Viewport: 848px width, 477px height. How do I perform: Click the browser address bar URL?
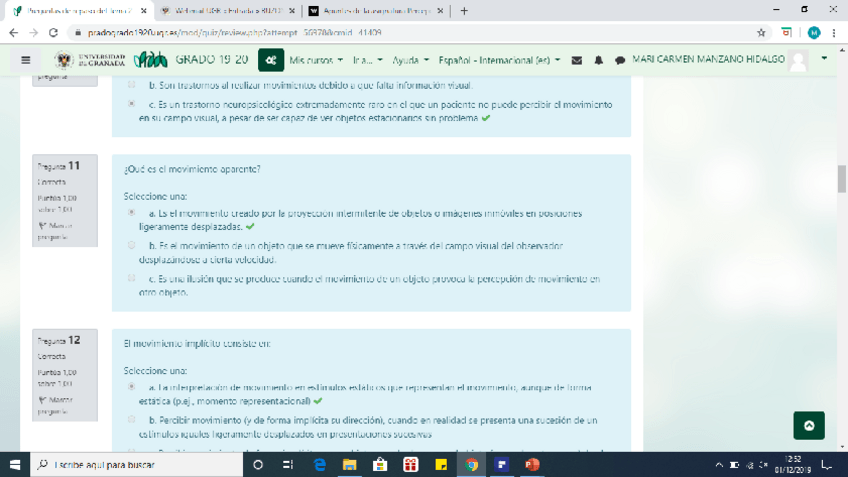235,33
